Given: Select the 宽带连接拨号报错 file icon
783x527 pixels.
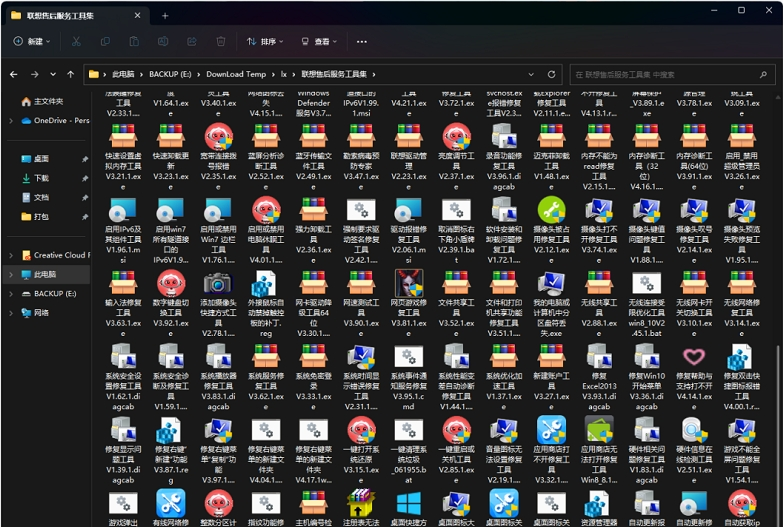Looking at the screenshot, I should 217,136.
